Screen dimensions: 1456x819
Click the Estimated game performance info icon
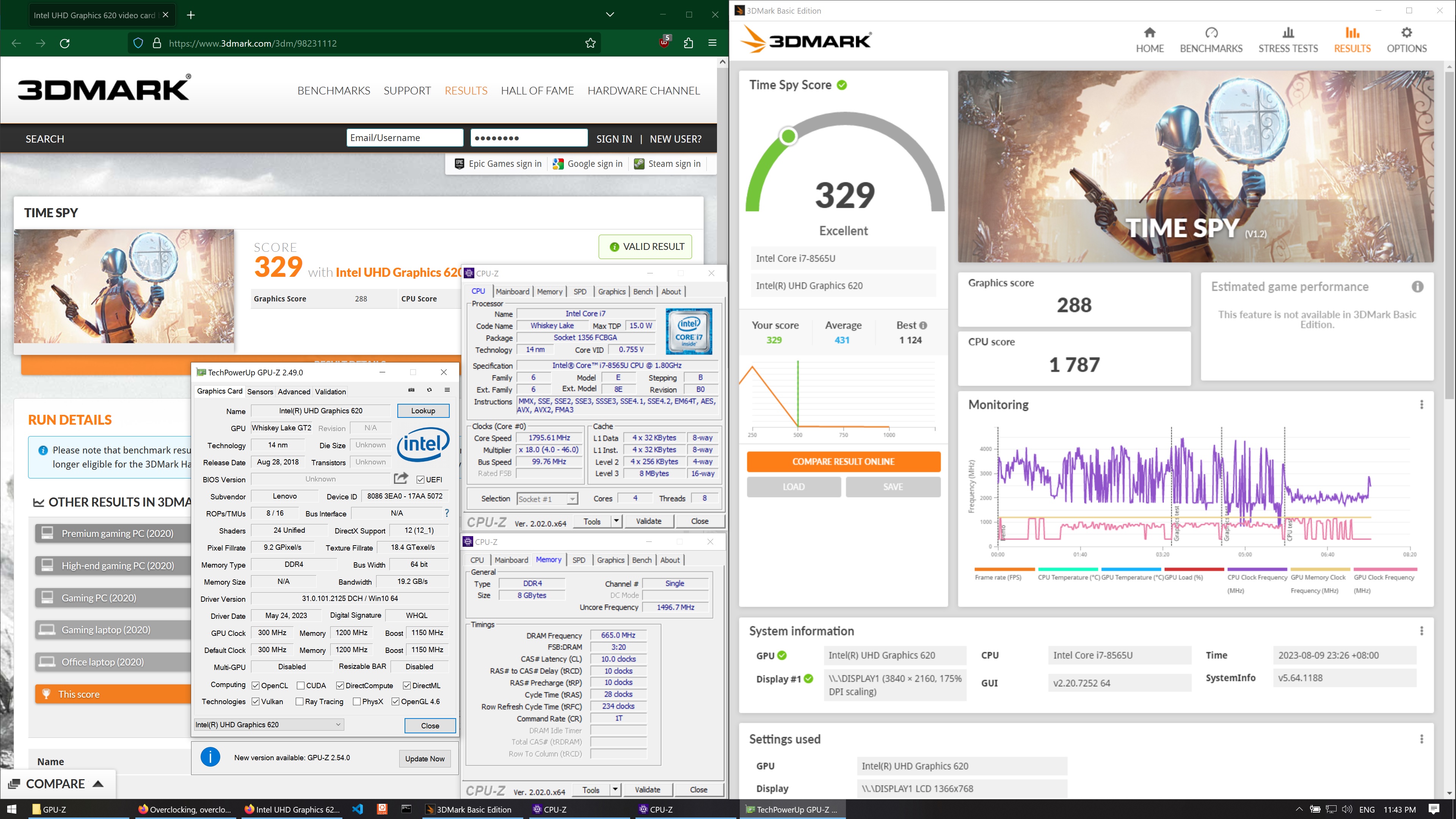tap(1418, 287)
